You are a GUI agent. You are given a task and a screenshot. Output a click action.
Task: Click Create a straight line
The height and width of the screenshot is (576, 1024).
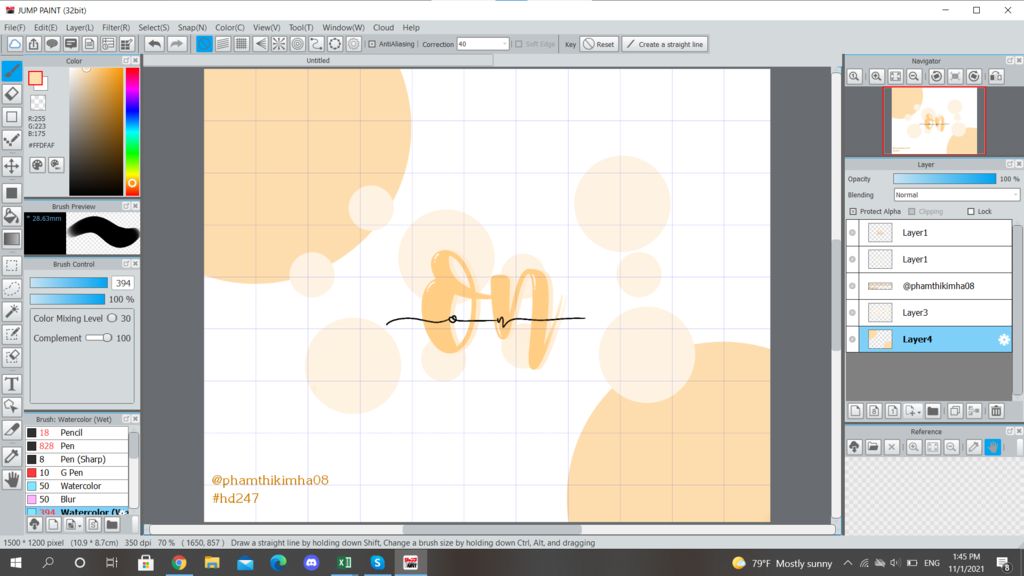click(x=665, y=44)
